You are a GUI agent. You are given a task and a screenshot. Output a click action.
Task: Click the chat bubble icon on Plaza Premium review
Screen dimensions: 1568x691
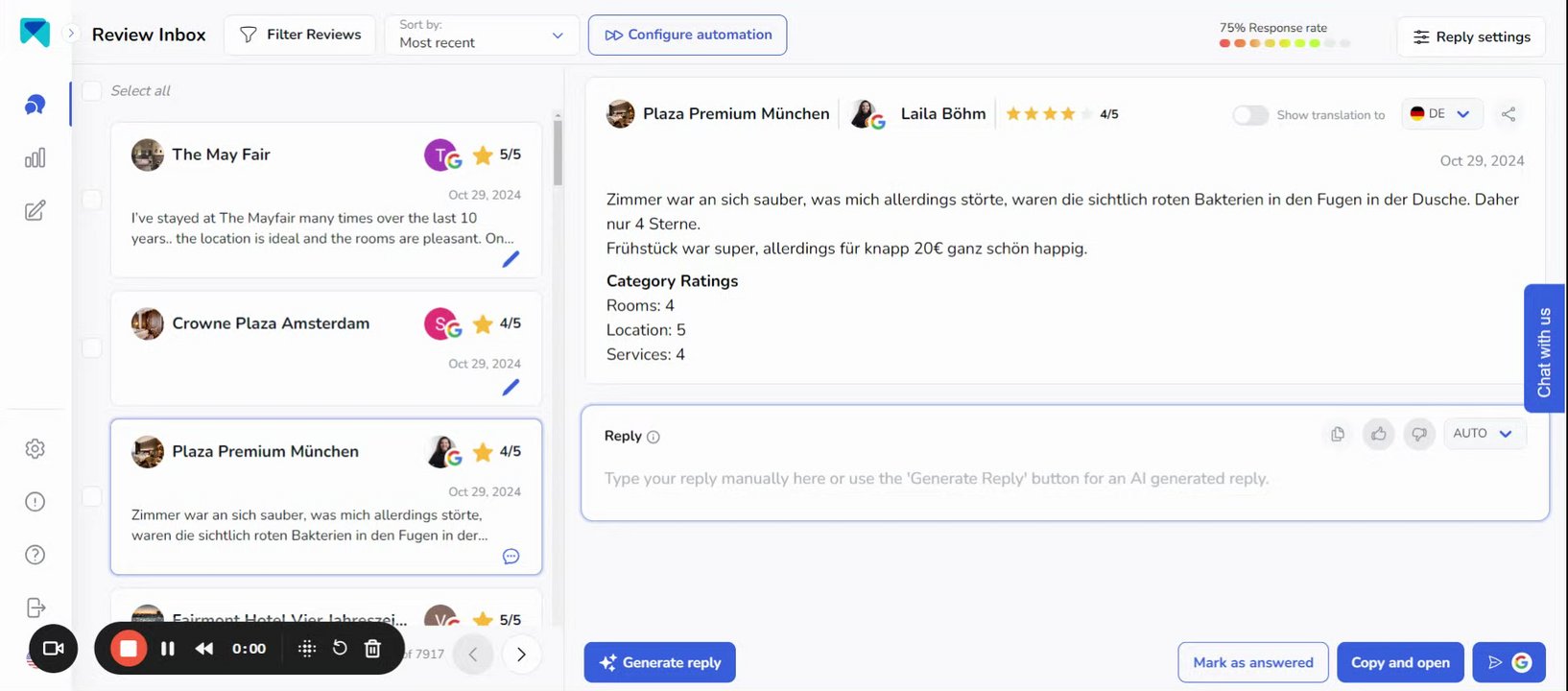[x=511, y=557]
